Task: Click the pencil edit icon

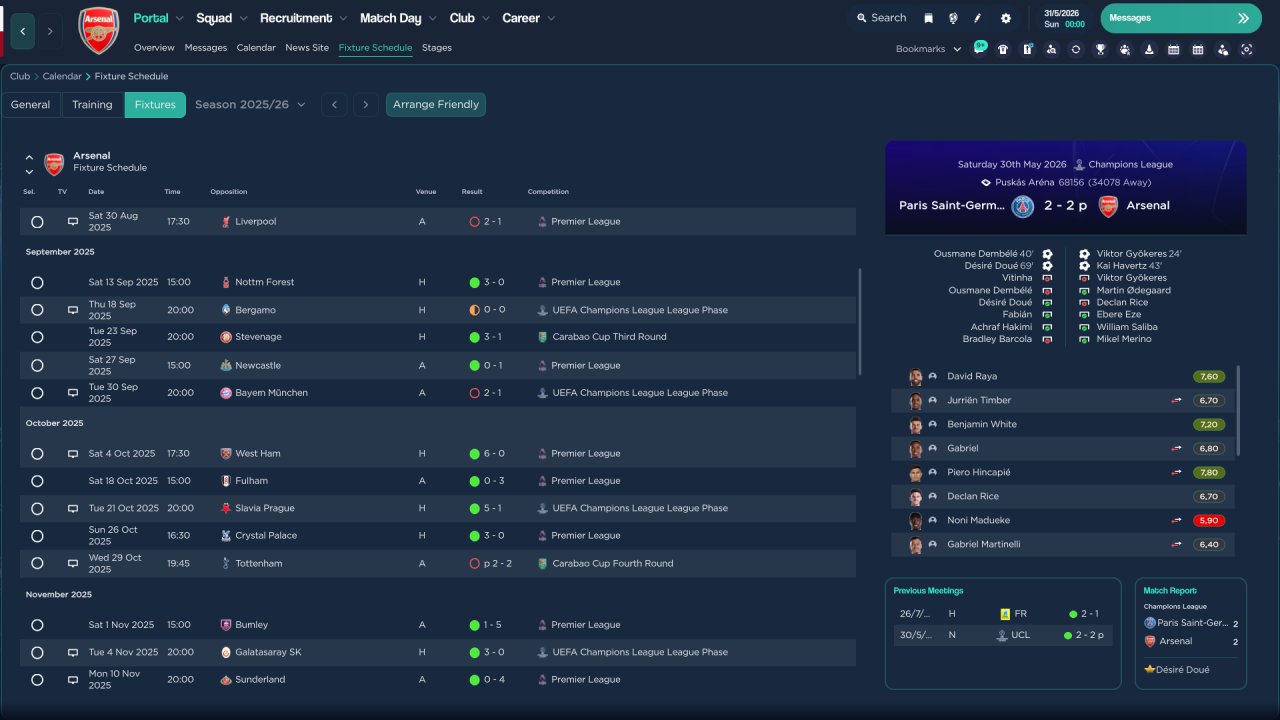Action: click(978, 18)
